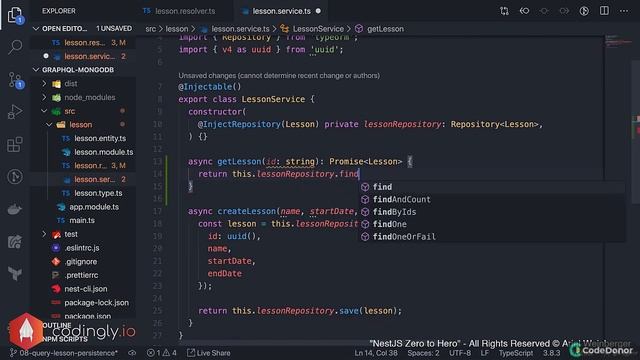The width and height of the screenshot is (640, 360).
Task: Click LF end-of-line setting
Action: [x=484, y=353]
